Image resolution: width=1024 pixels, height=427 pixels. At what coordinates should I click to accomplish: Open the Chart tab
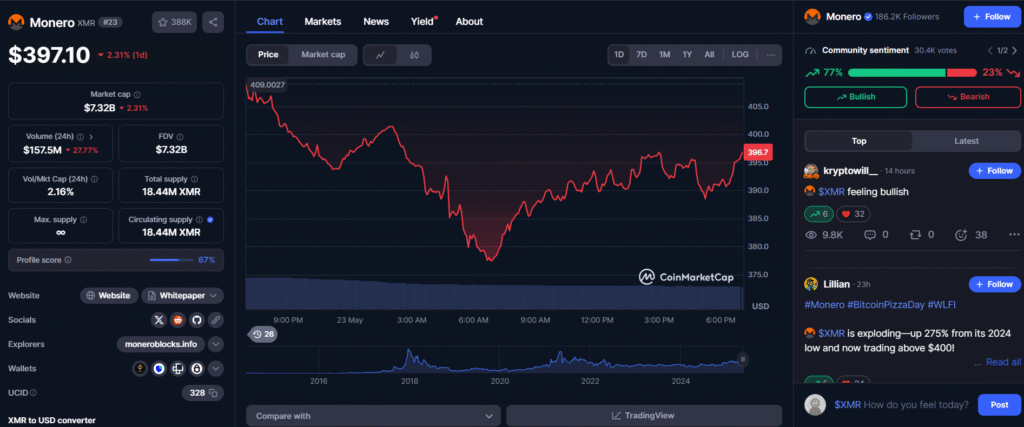coord(270,22)
